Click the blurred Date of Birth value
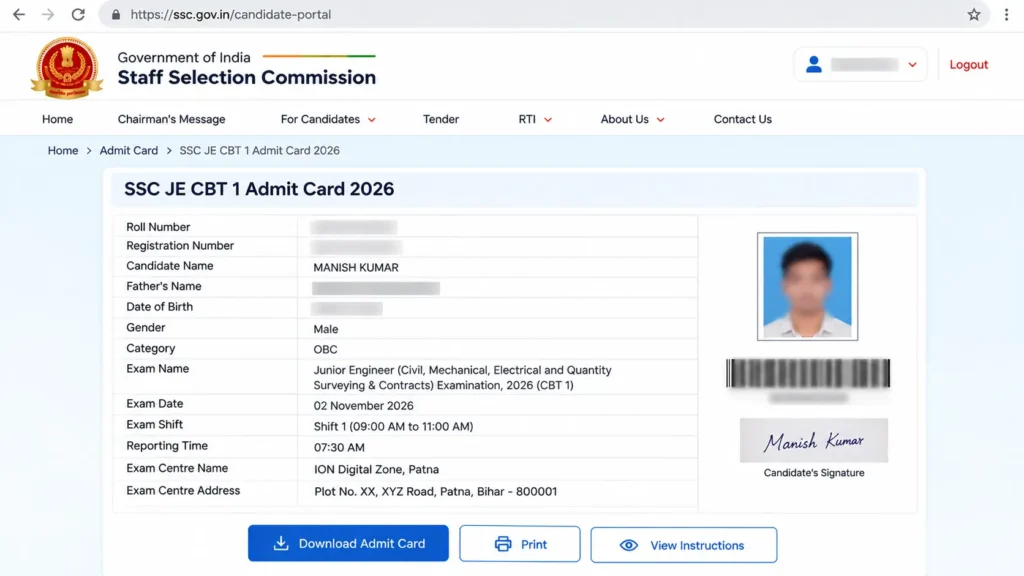The width and height of the screenshot is (1024, 576). [x=347, y=308]
